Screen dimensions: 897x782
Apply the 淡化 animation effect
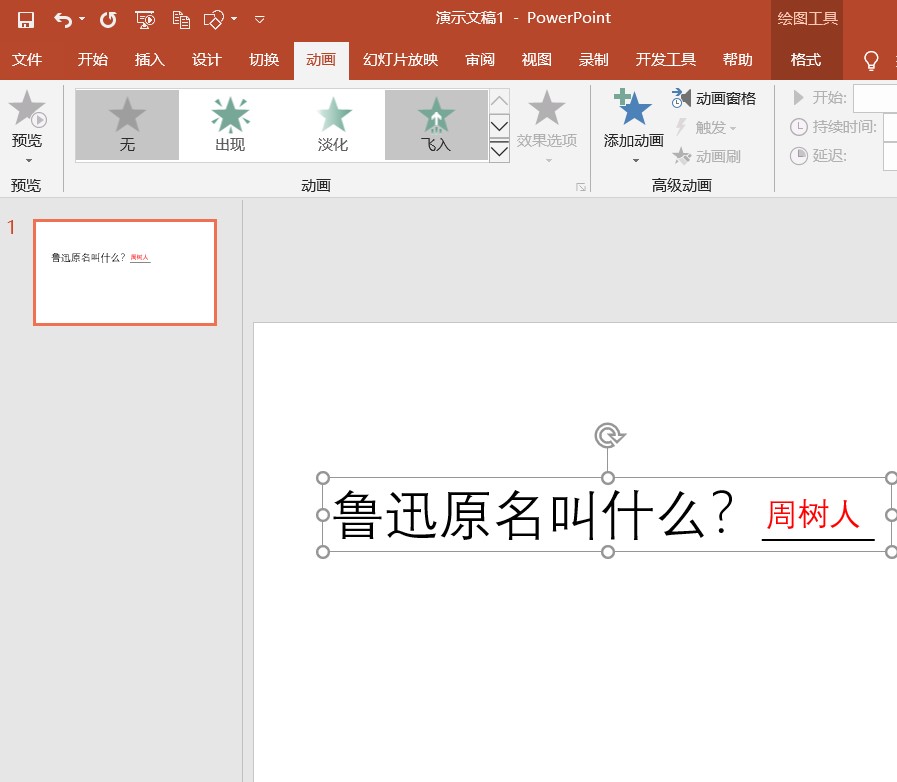pos(332,120)
